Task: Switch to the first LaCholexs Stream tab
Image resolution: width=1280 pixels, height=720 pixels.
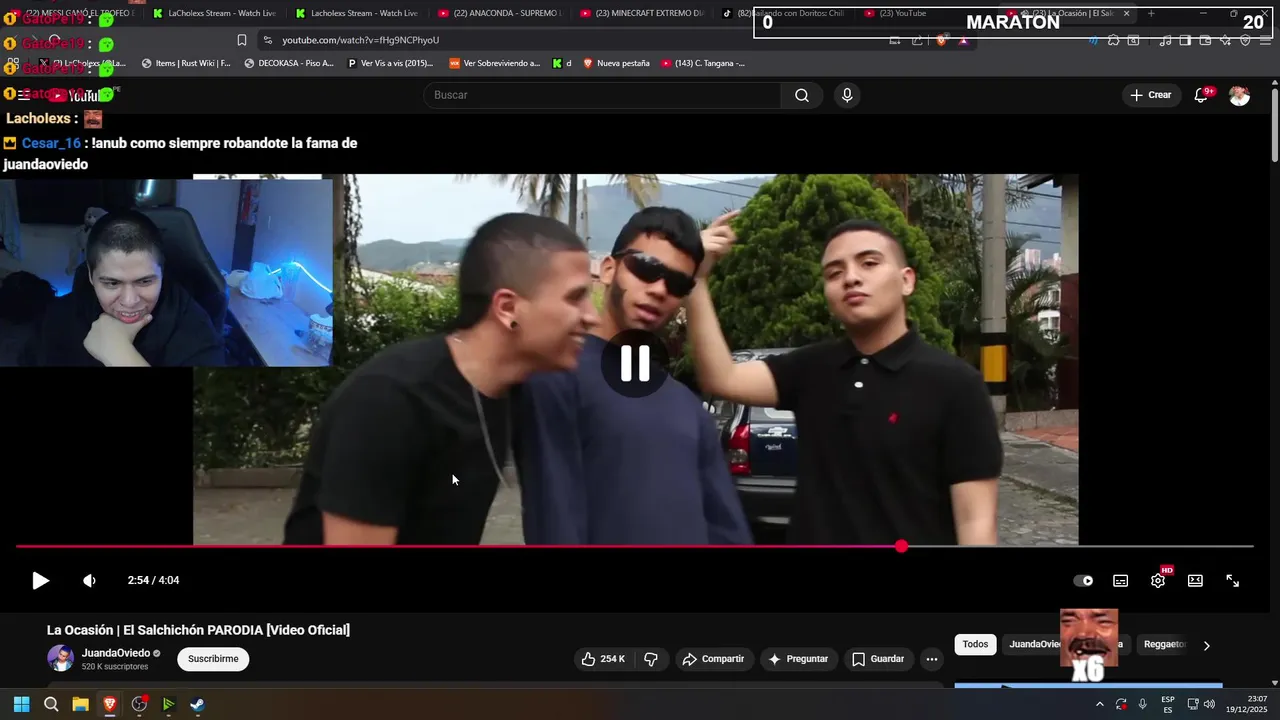Action: pyautogui.click(x=215, y=13)
